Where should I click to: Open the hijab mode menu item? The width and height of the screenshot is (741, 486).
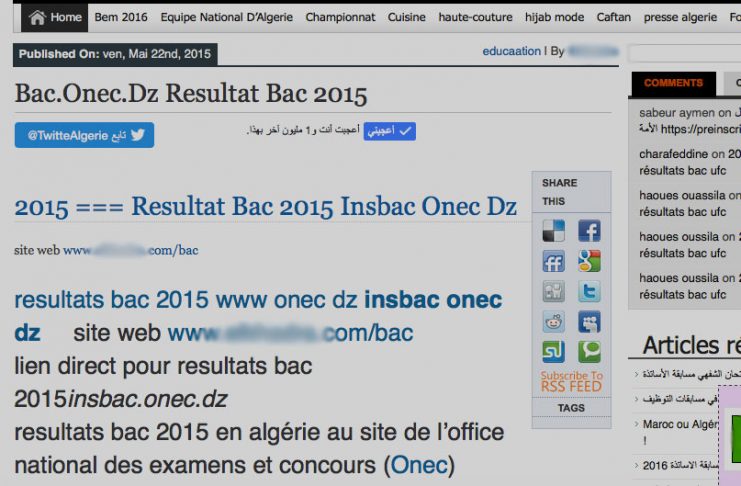554,17
